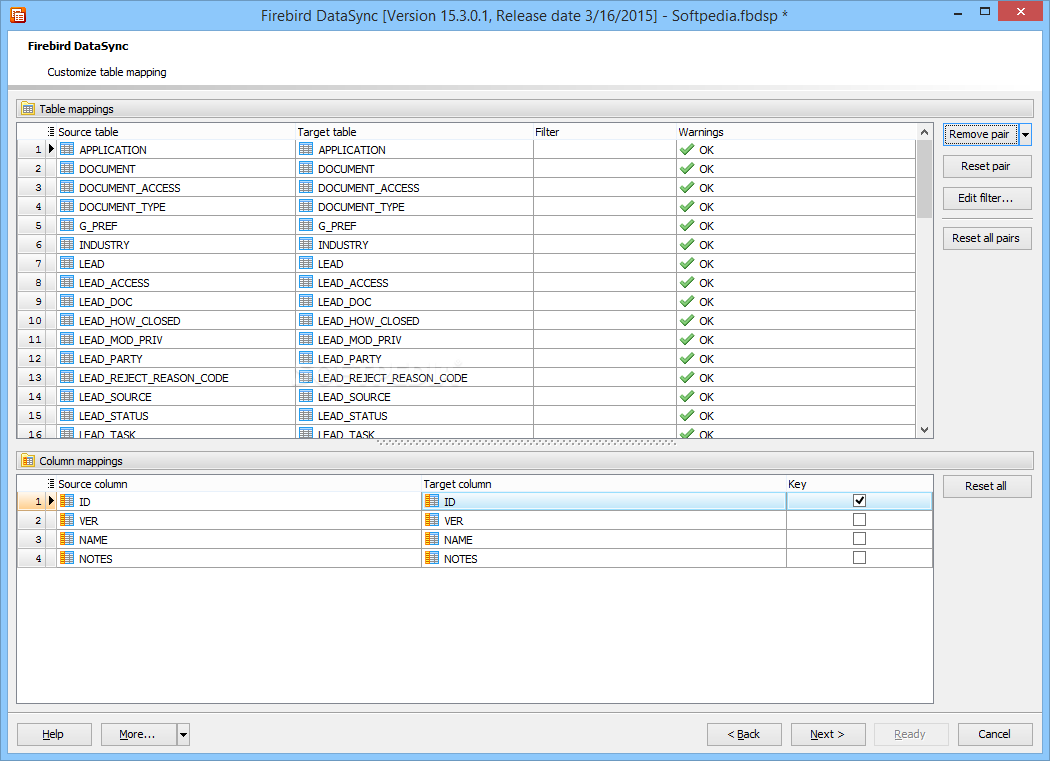The image size is (1050, 761).
Task: Click the Key column header
Action: [x=859, y=484]
